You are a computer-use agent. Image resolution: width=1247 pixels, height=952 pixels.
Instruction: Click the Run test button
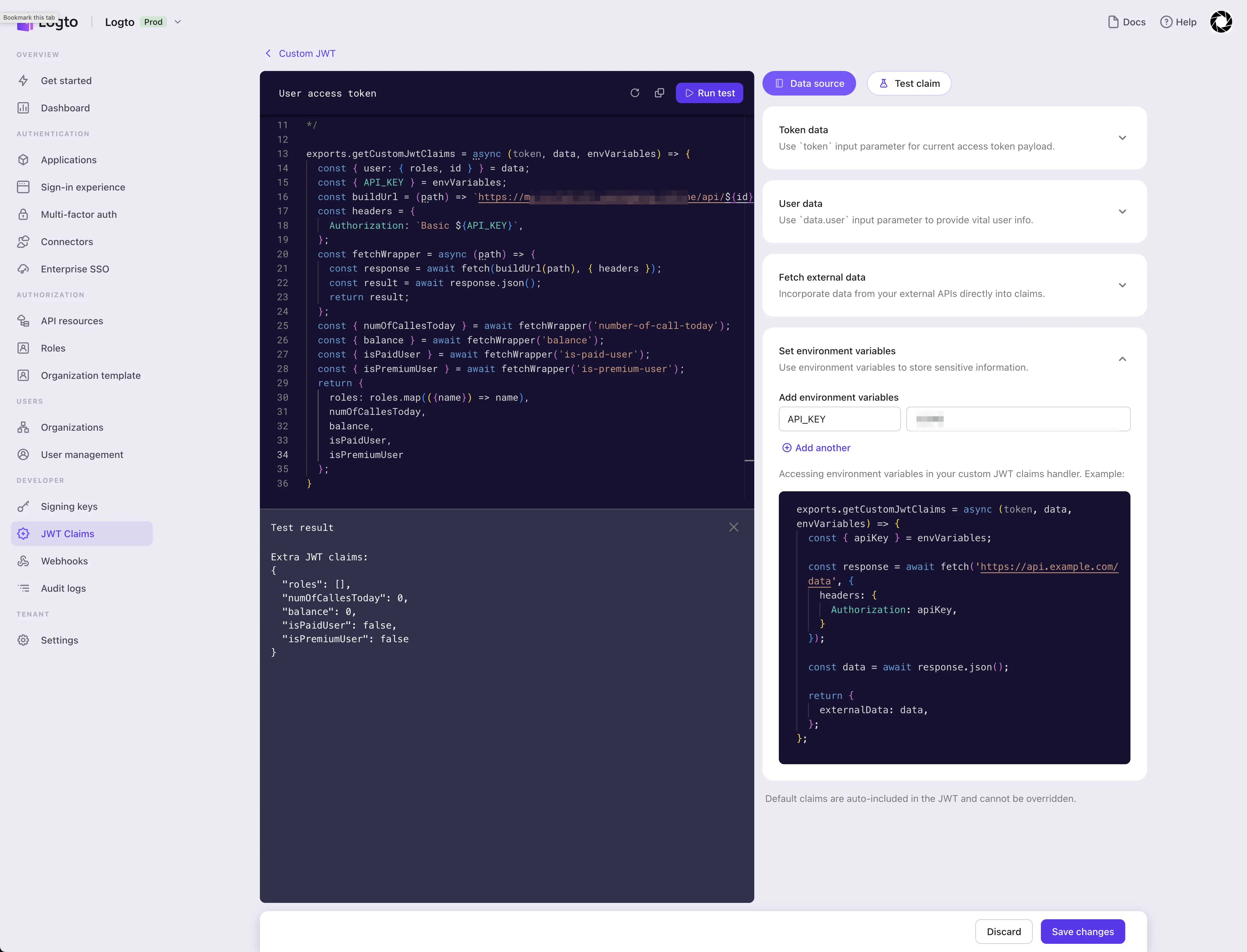pos(709,92)
